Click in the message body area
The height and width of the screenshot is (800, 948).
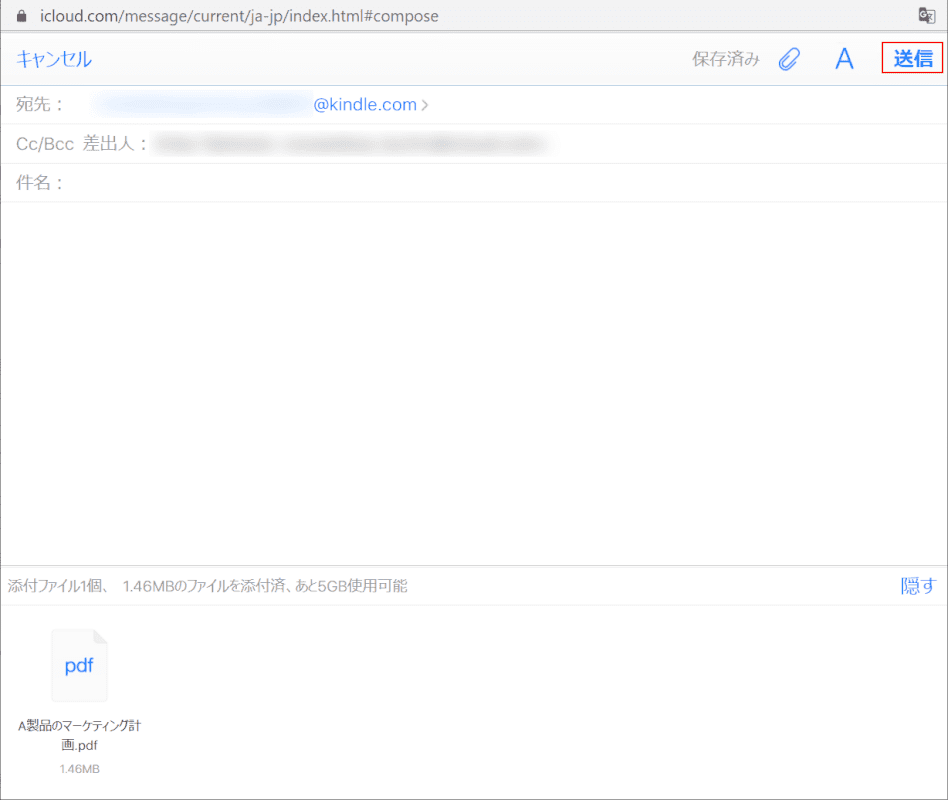474,383
